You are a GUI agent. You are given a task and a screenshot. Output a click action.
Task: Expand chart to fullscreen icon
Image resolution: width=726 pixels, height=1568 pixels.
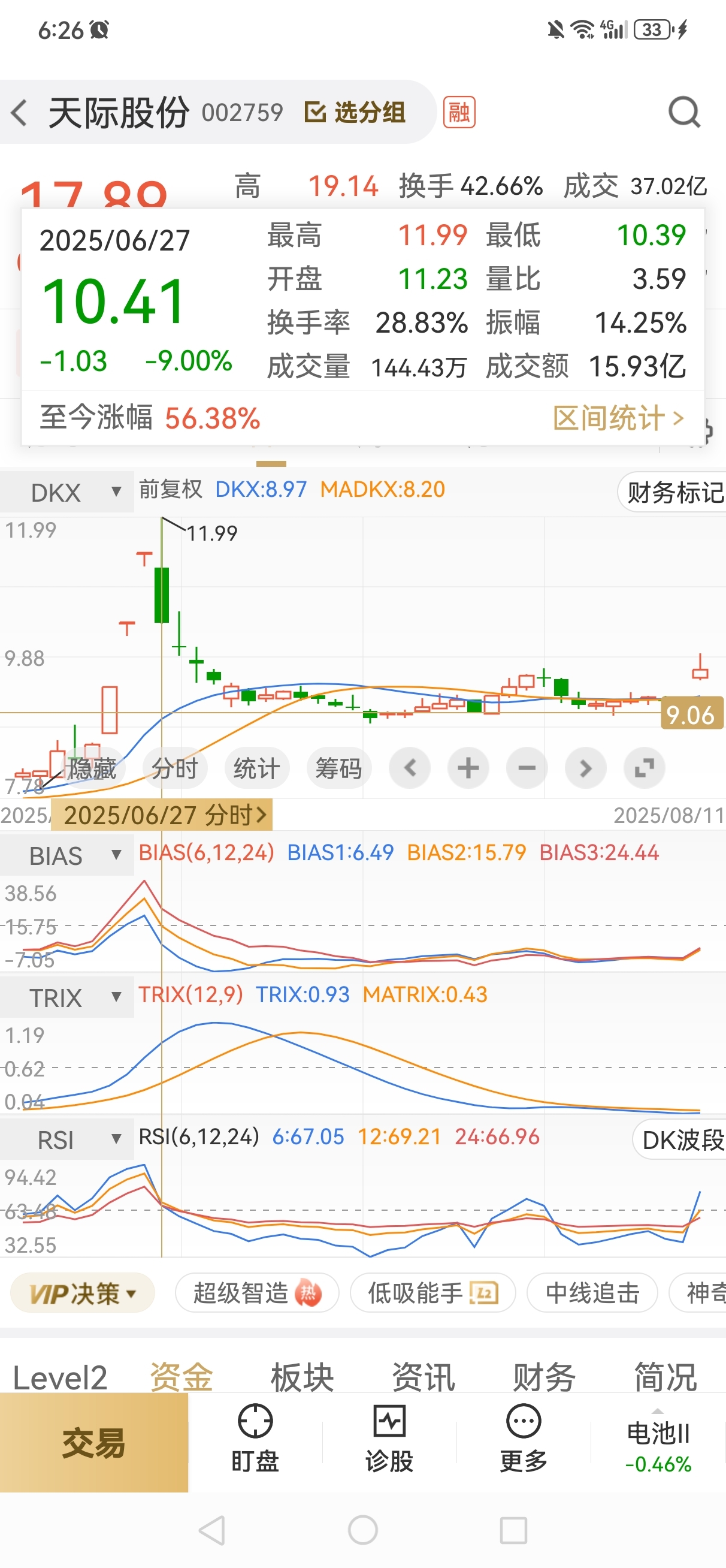click(644, 768)
